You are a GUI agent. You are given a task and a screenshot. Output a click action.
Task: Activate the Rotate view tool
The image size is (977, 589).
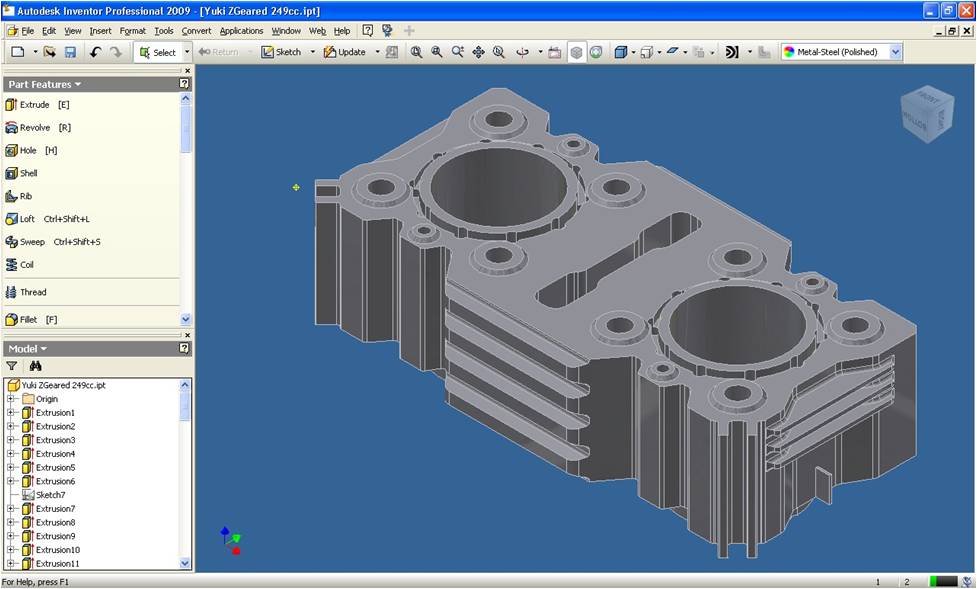coord(523,52)
